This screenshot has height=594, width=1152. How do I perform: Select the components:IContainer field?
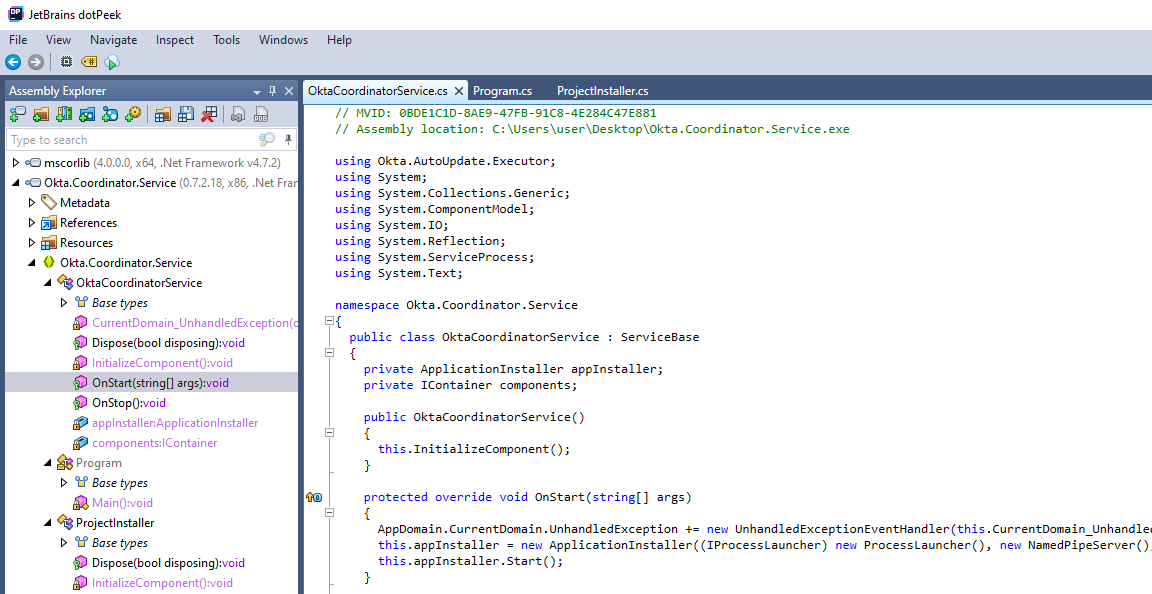coord(154,443)
